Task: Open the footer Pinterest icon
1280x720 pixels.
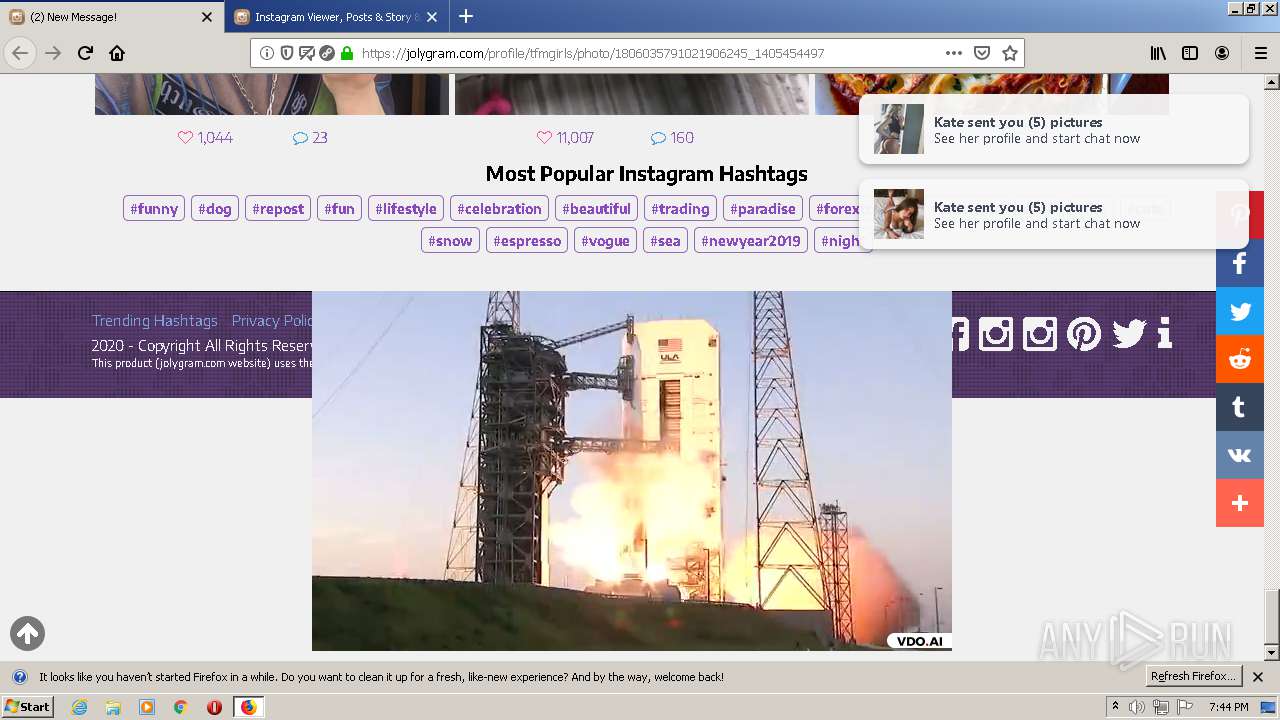Action: [1084, 333]
